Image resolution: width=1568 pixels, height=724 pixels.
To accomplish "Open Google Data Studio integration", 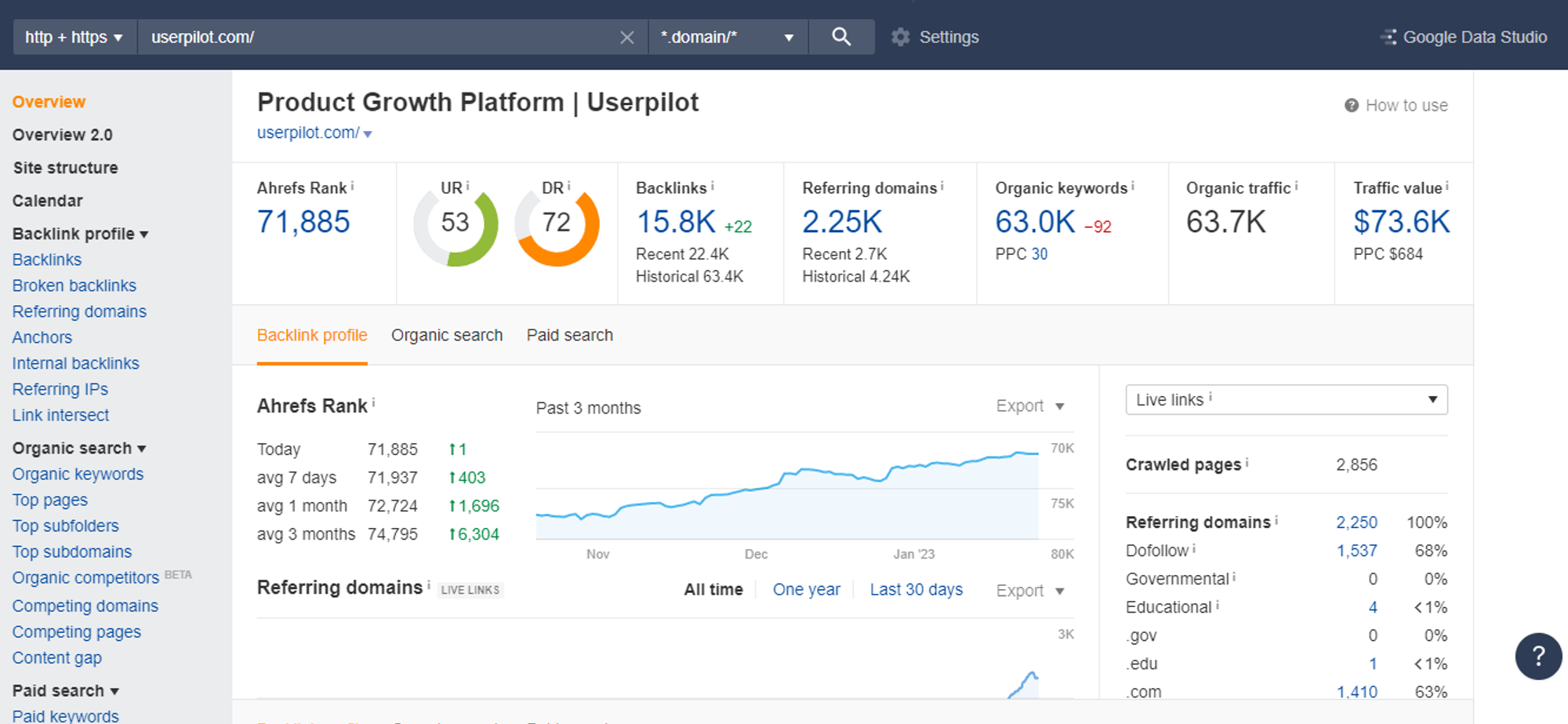I will tap(1464, 37).
